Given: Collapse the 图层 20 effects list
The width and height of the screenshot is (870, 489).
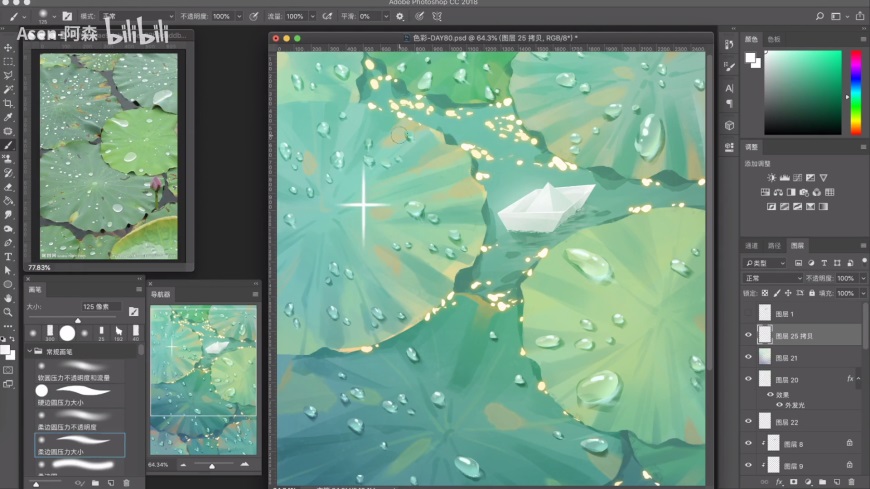Looking at the screenshot, I should (x=858, y=379).
